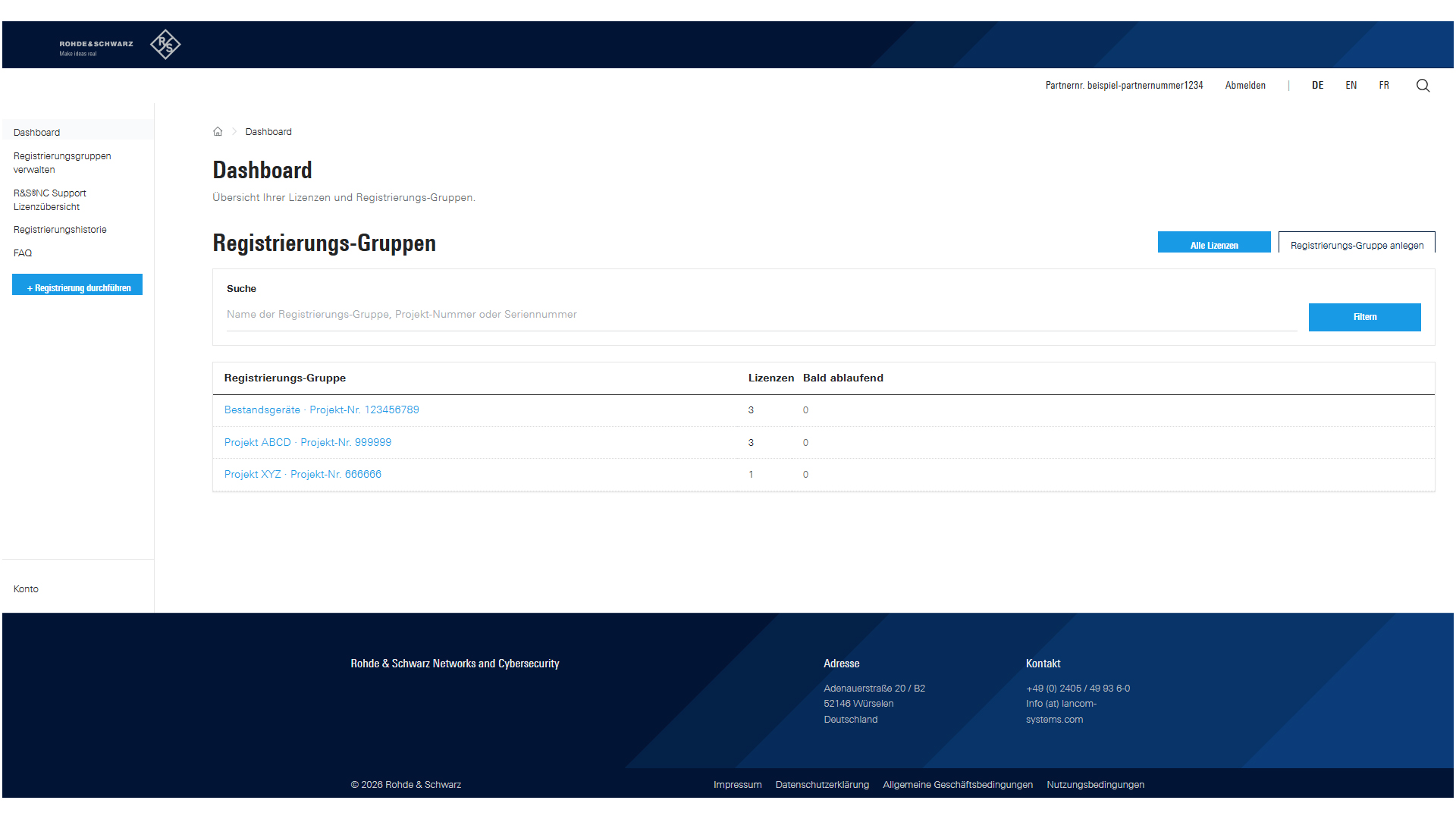Switch language to EN
The width and height of the screenshot is (1456, 819).
tap(1351, 86)
